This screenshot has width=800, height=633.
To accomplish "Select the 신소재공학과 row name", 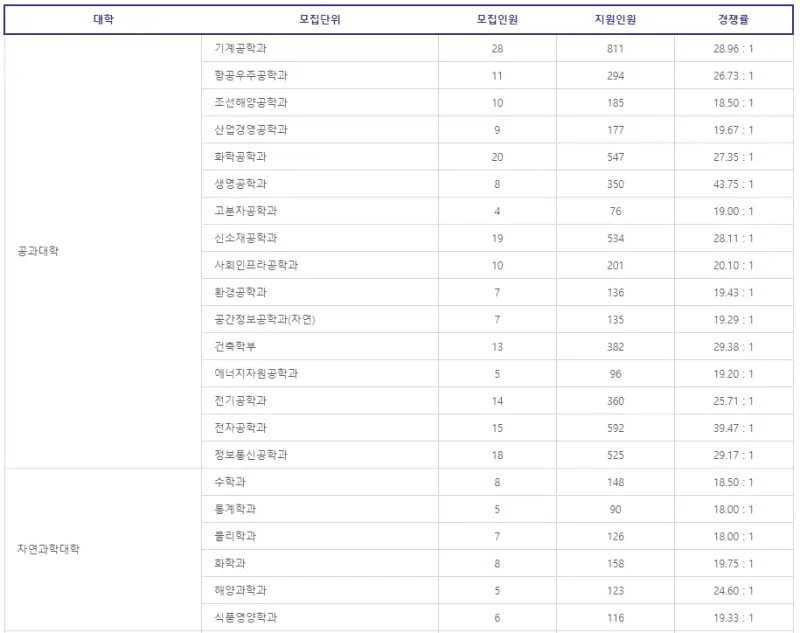I will pyautogui.click(x=246, y=238).
